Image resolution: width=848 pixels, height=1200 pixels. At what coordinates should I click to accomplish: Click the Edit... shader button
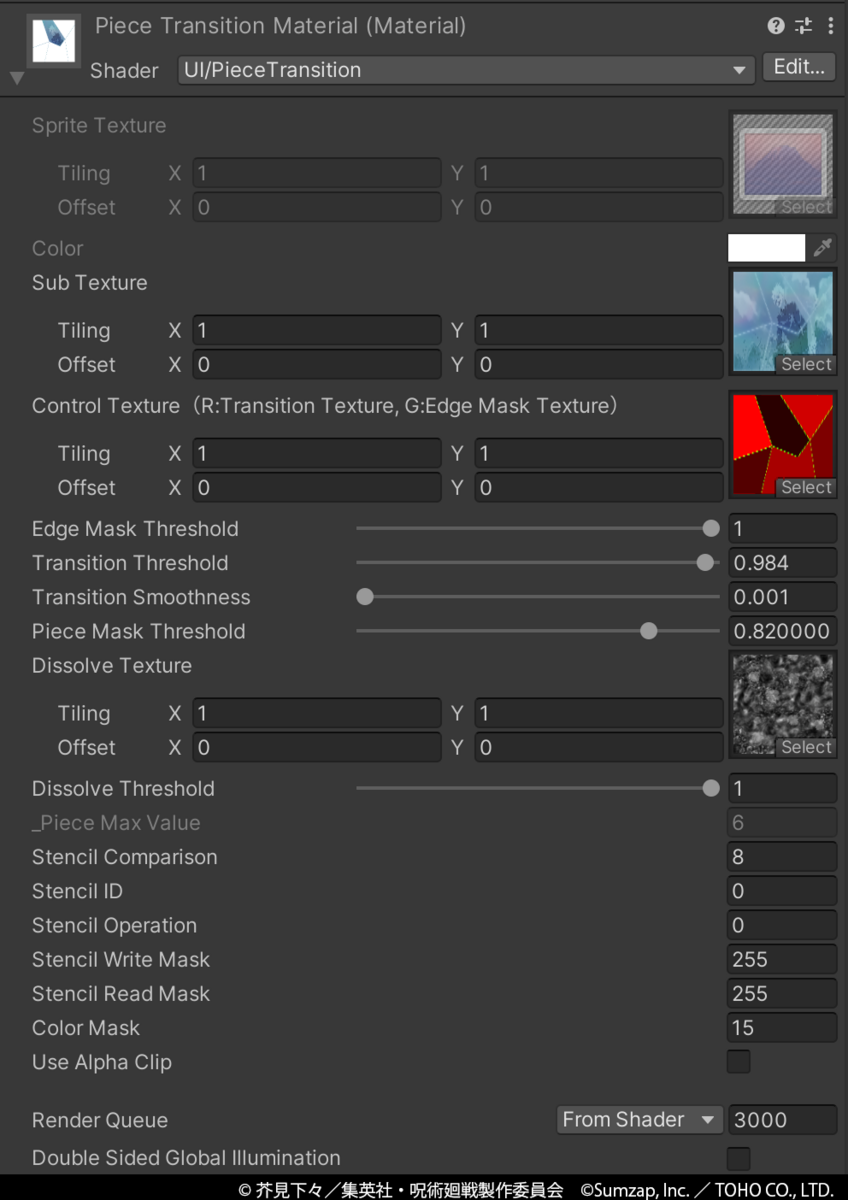(x=799, y=67)
